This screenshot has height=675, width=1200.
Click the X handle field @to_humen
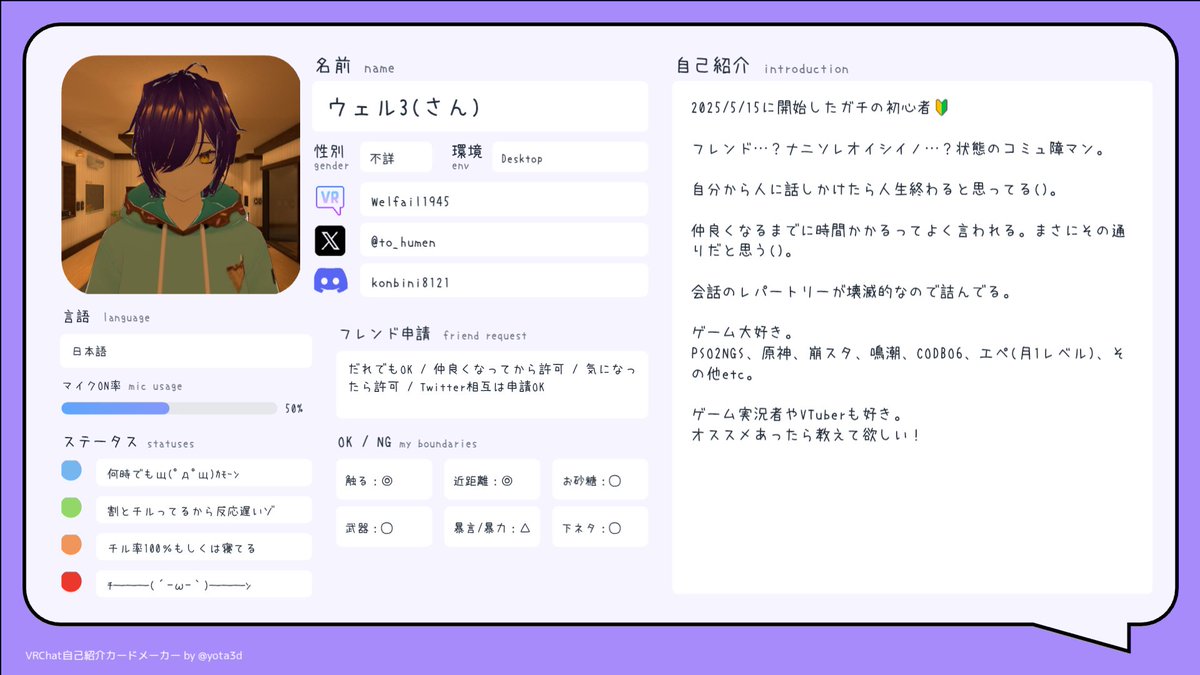coord(504,241)
